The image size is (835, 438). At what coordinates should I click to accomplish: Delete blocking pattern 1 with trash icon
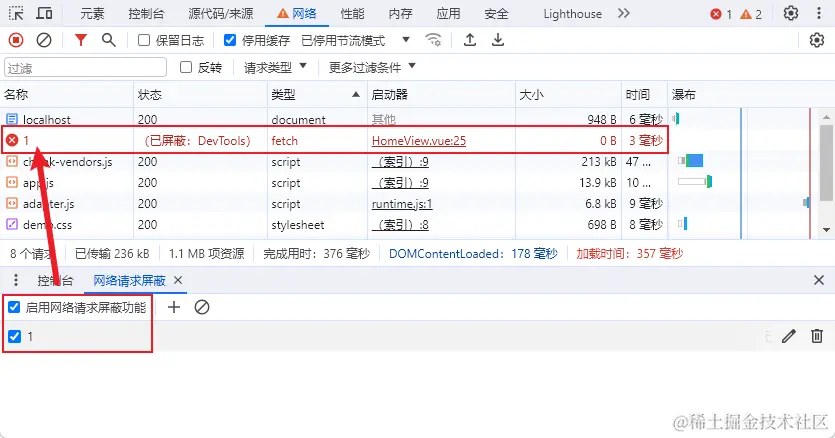click(817, 336)
